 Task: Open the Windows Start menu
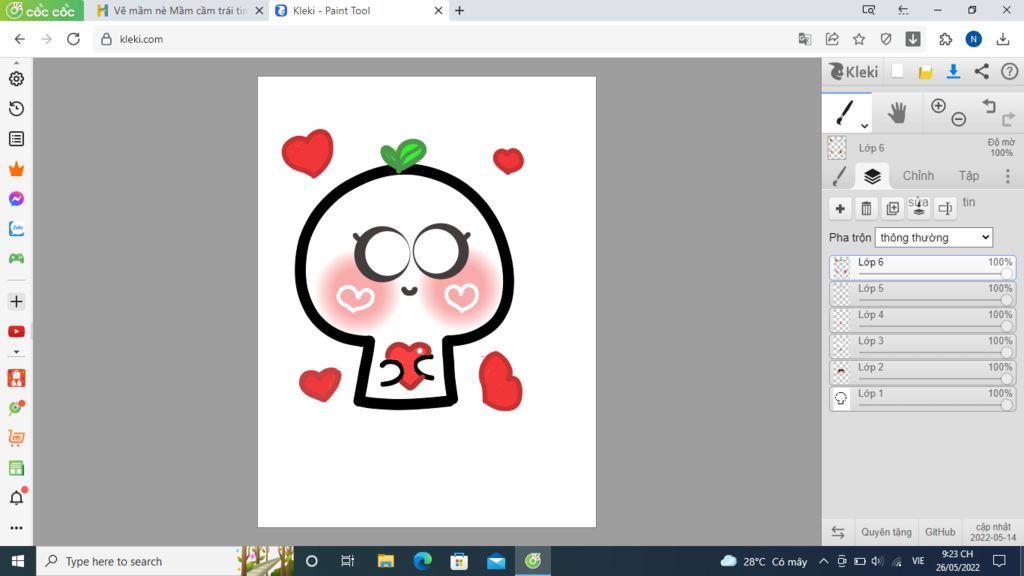click(x=18, y=561)
